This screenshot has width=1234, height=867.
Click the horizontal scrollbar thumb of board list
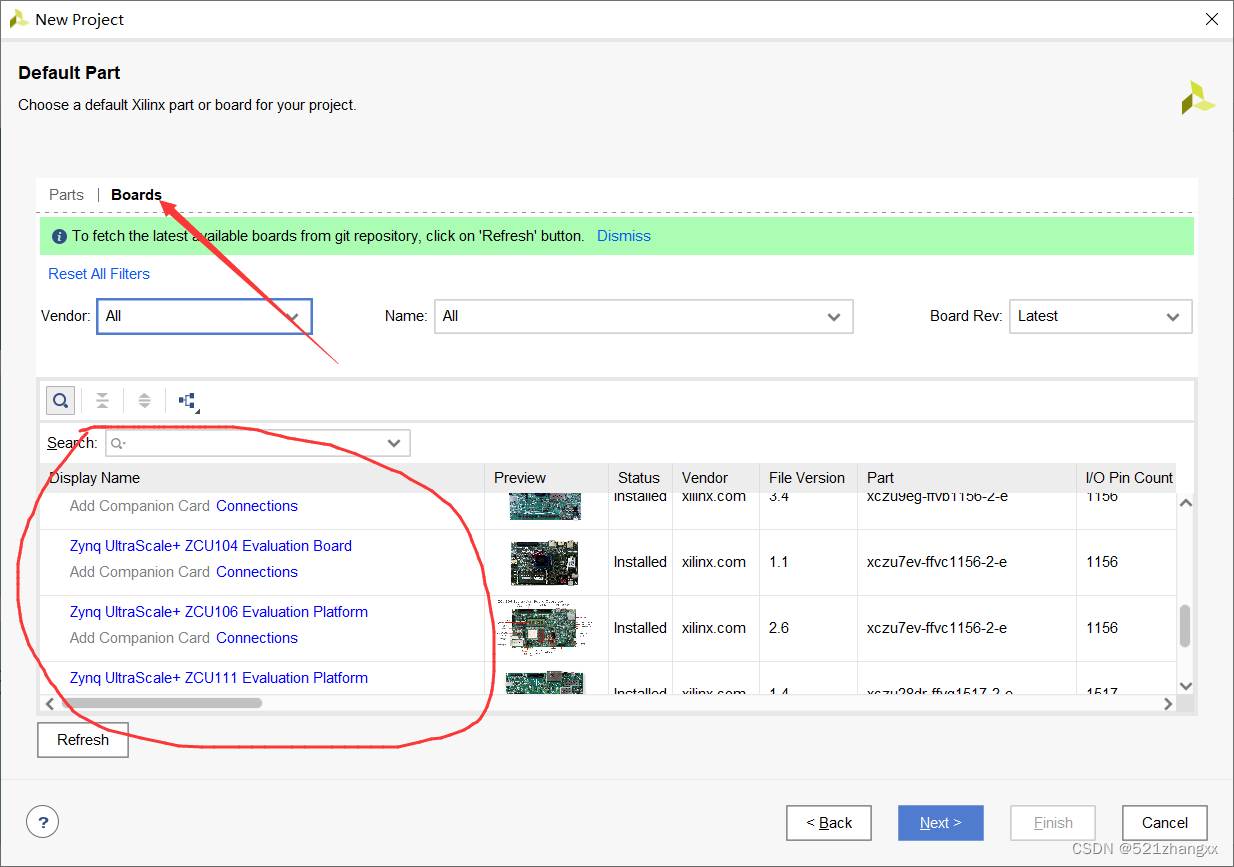pyautogui.click(x=162, y=703)
